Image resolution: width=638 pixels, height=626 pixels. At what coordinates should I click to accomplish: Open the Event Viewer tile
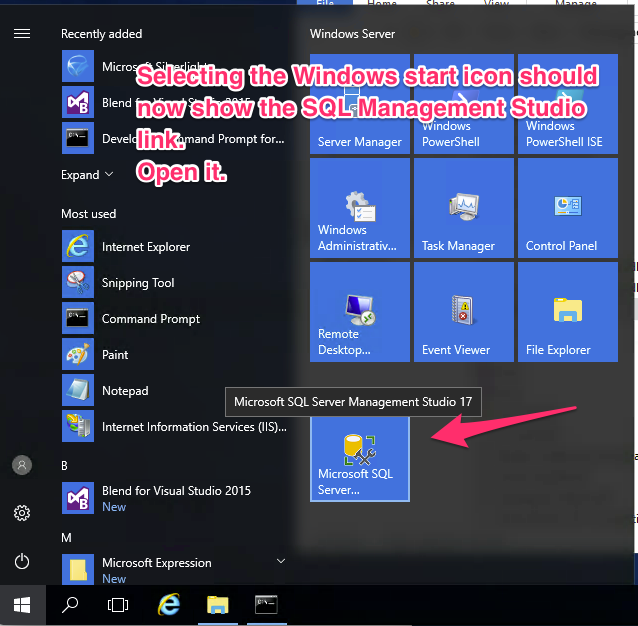(x=464, y=312)
